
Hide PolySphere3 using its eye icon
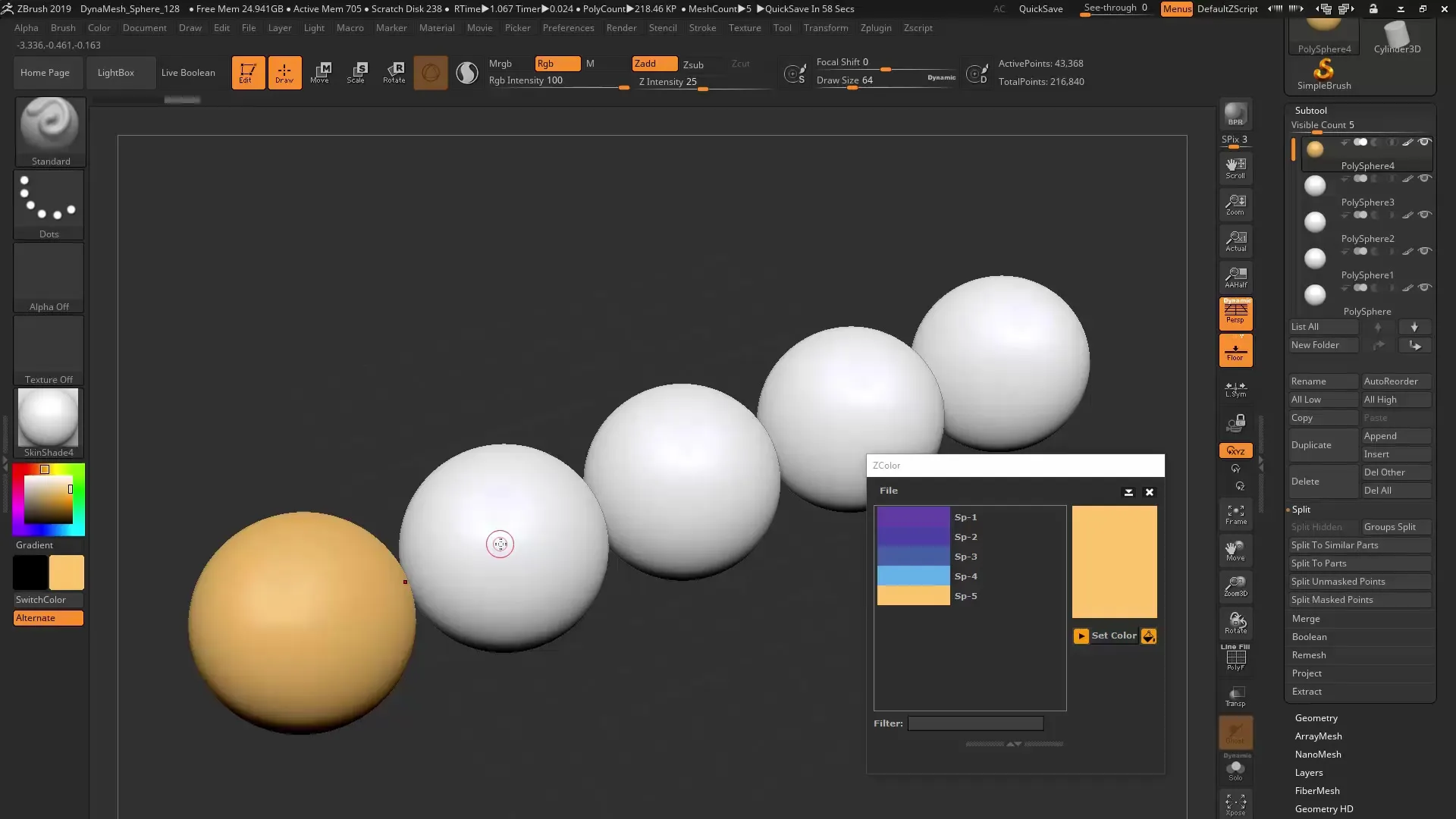coord(1424,178)
